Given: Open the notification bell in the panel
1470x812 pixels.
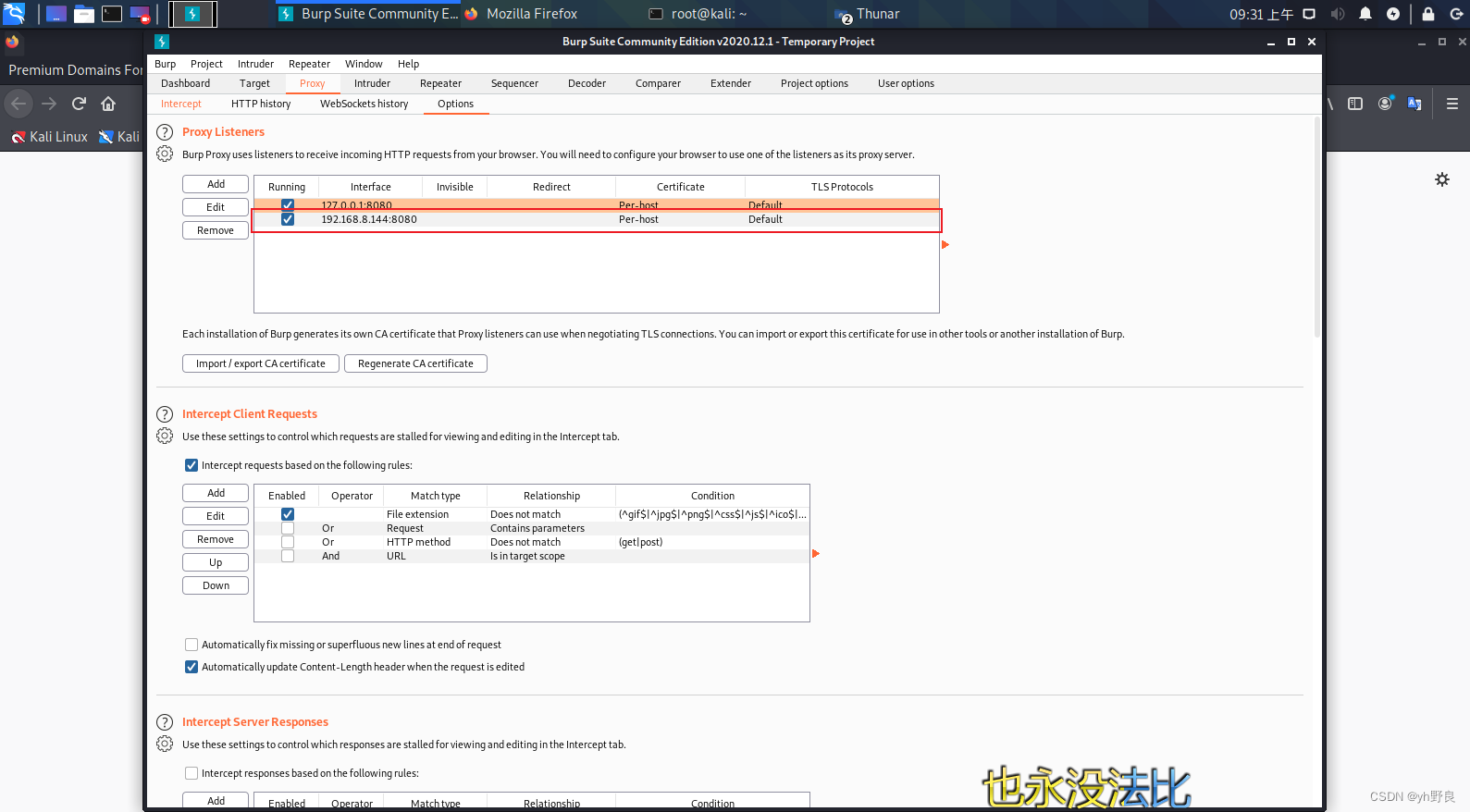Looking at the screenshot, I should point(1365,14).
